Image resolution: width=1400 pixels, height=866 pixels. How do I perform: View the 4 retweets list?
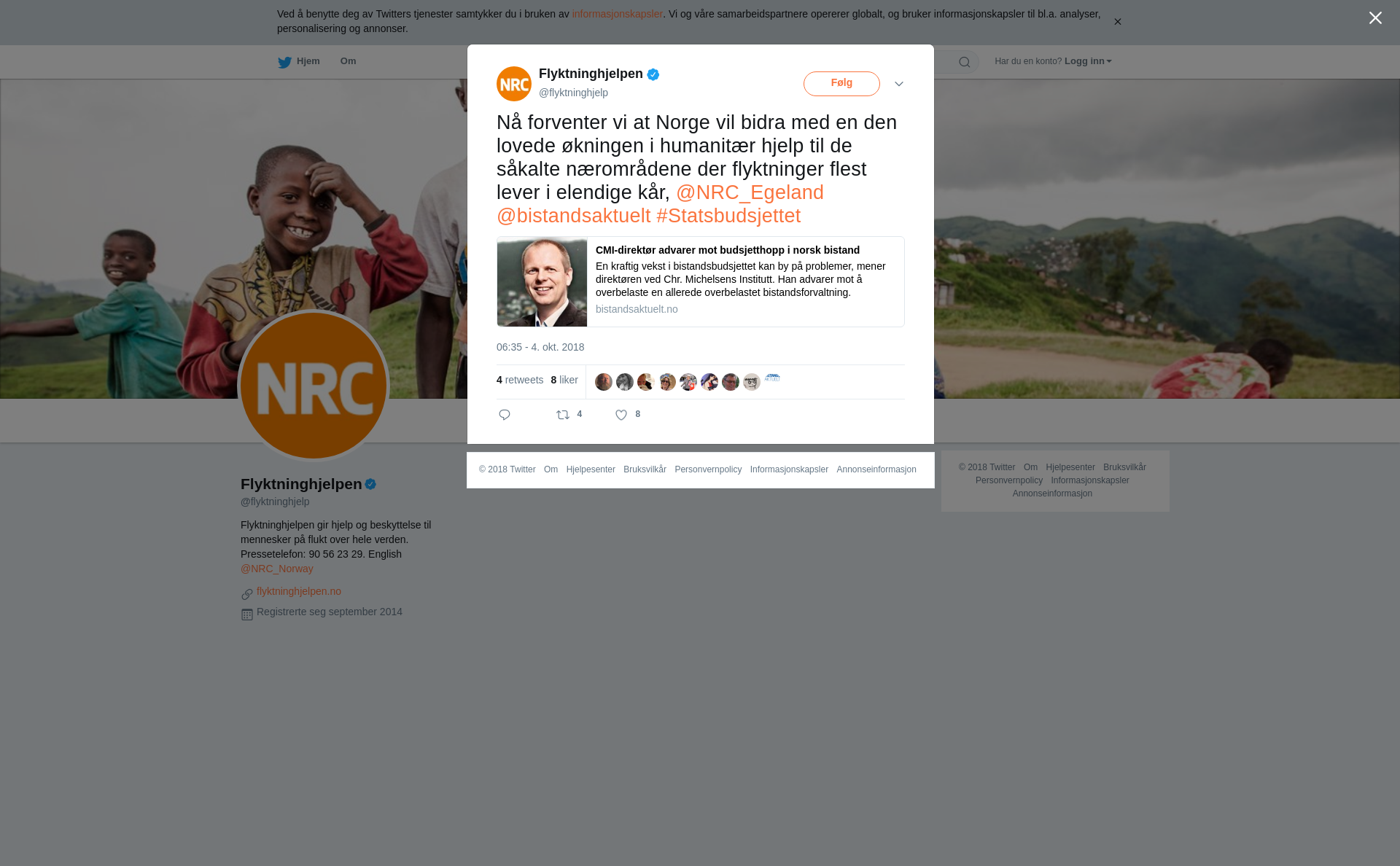(x=520, y=380)
